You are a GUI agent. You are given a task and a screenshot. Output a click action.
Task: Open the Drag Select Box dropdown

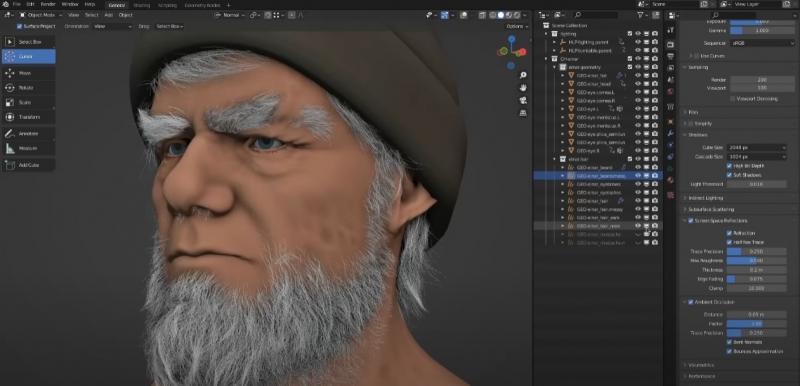click(169, 26)
